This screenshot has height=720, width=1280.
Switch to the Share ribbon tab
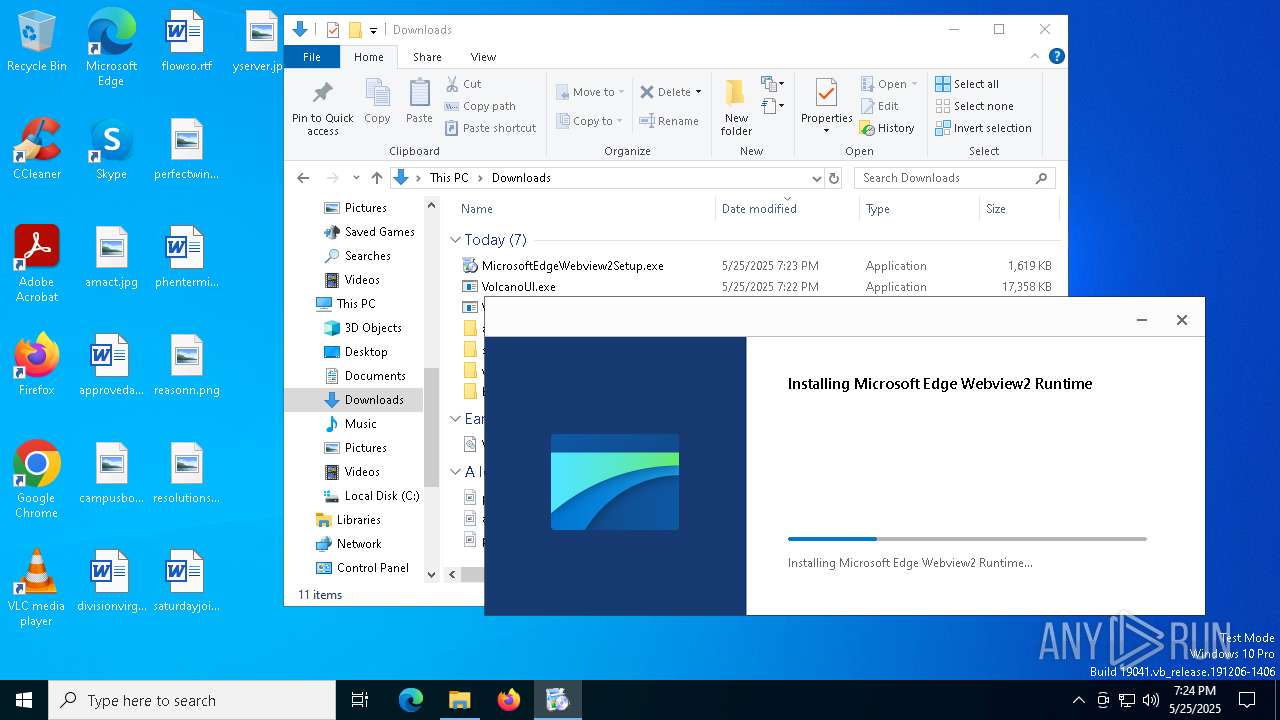[427, 57]
